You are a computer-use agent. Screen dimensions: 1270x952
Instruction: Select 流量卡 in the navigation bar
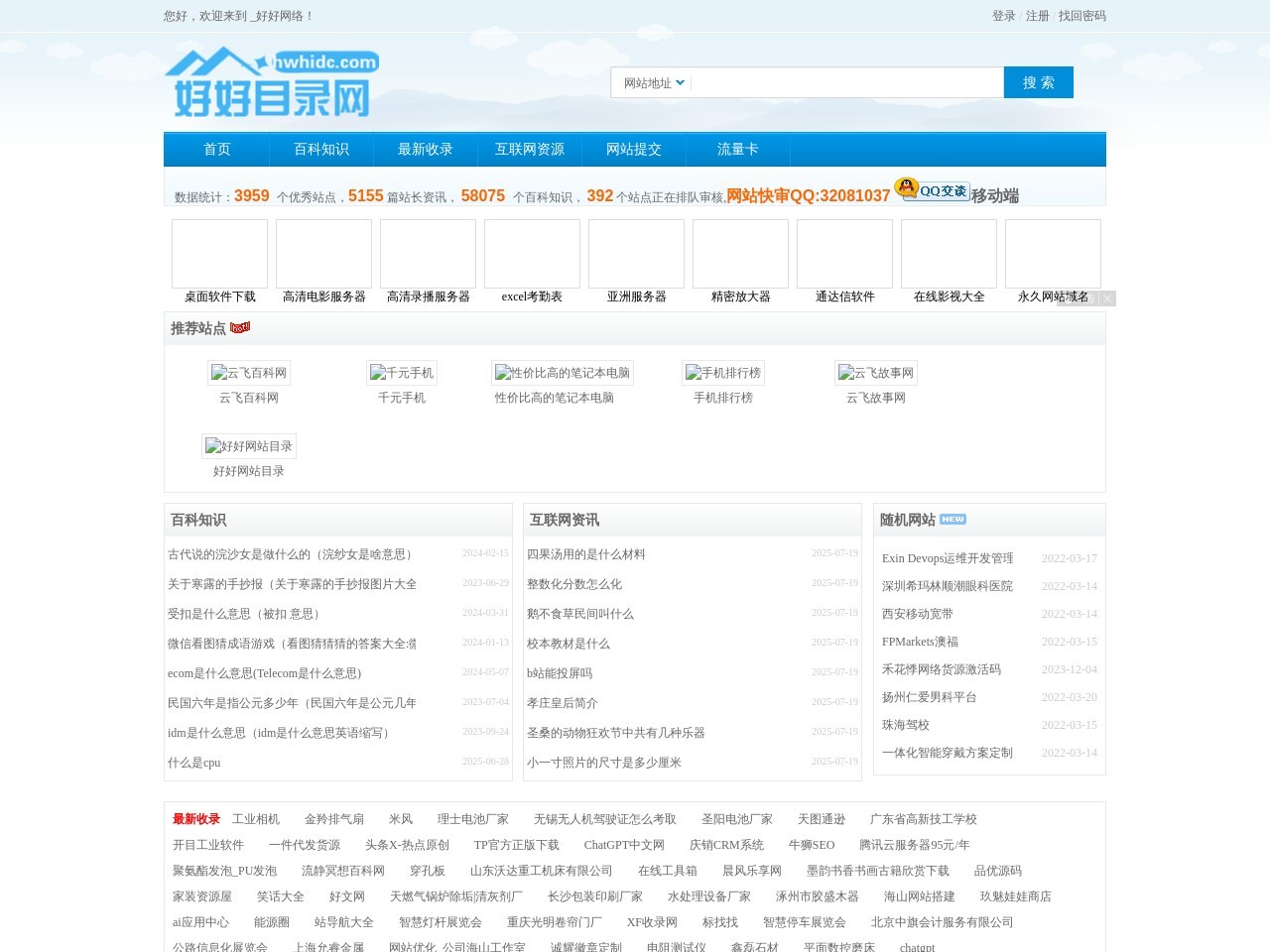[x=738, y=149]
